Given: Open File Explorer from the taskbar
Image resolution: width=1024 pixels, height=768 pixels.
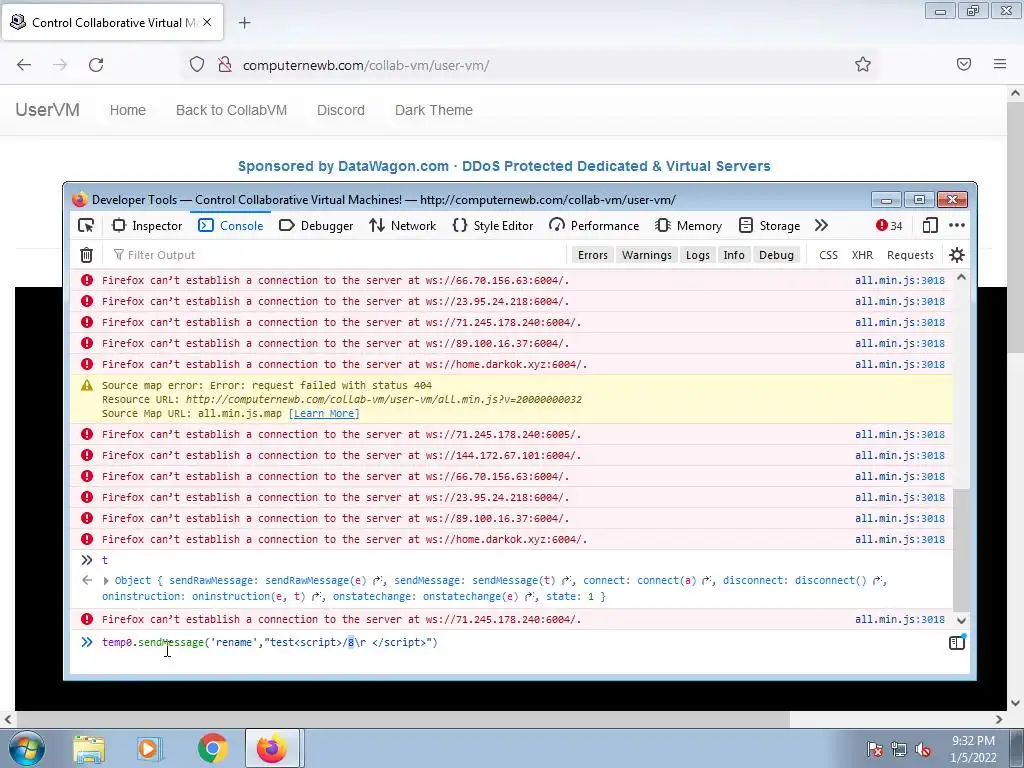Looking at the screenshot, I should coord(89,748).
